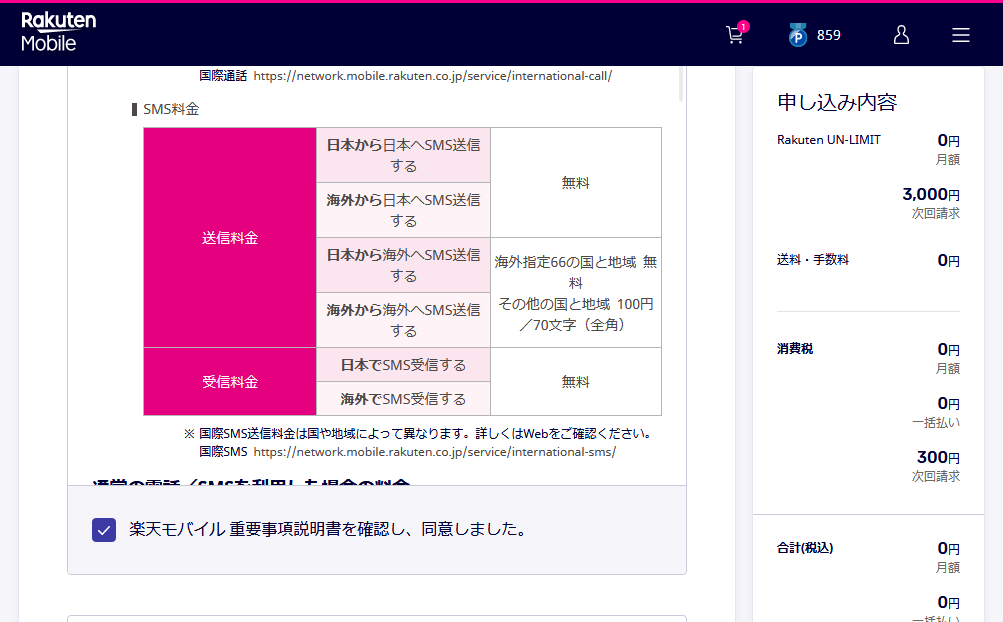Open the international-sms service URL

coord(434,451)
